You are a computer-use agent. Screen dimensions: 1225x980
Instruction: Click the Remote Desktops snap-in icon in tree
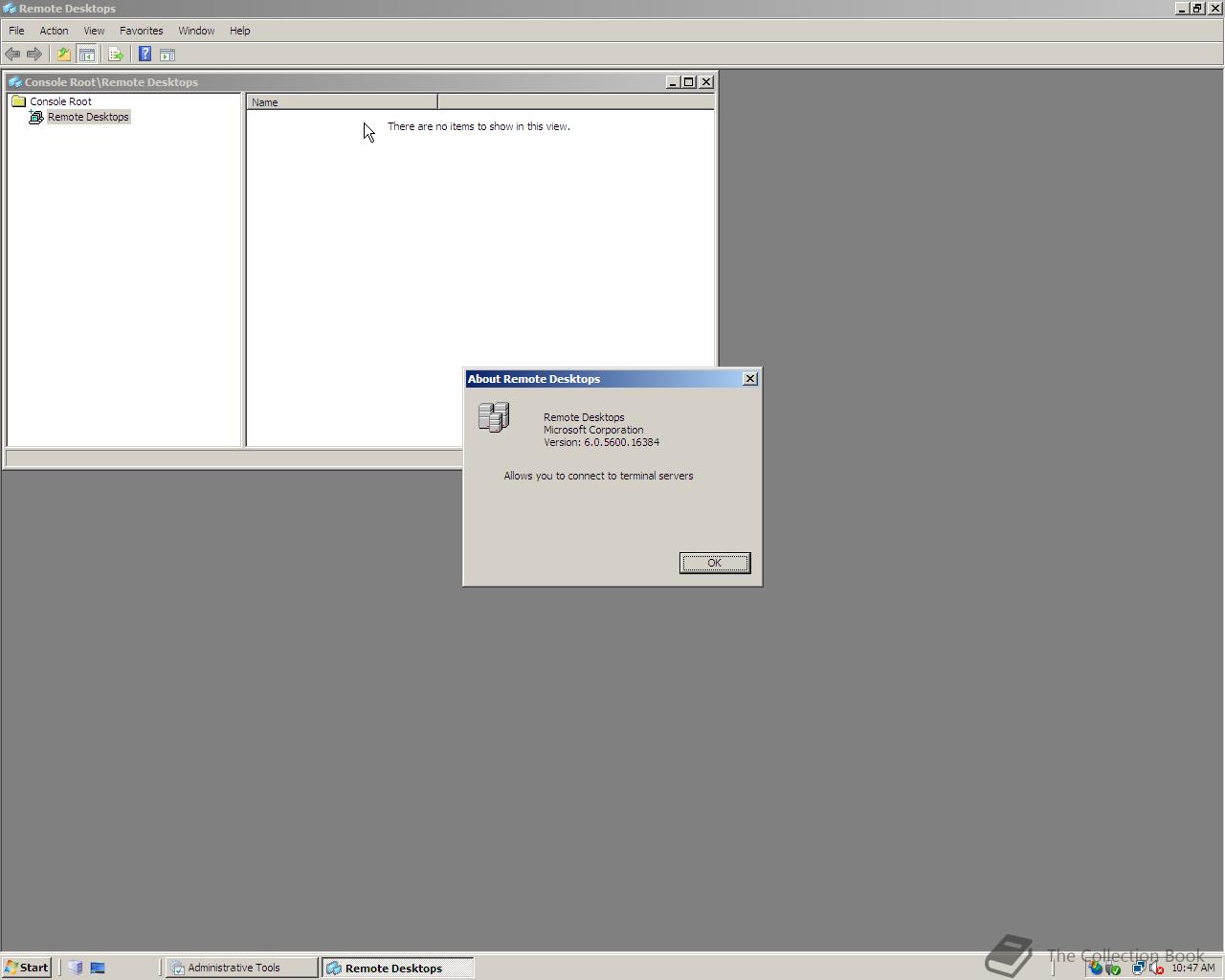[x=36, y=117]
